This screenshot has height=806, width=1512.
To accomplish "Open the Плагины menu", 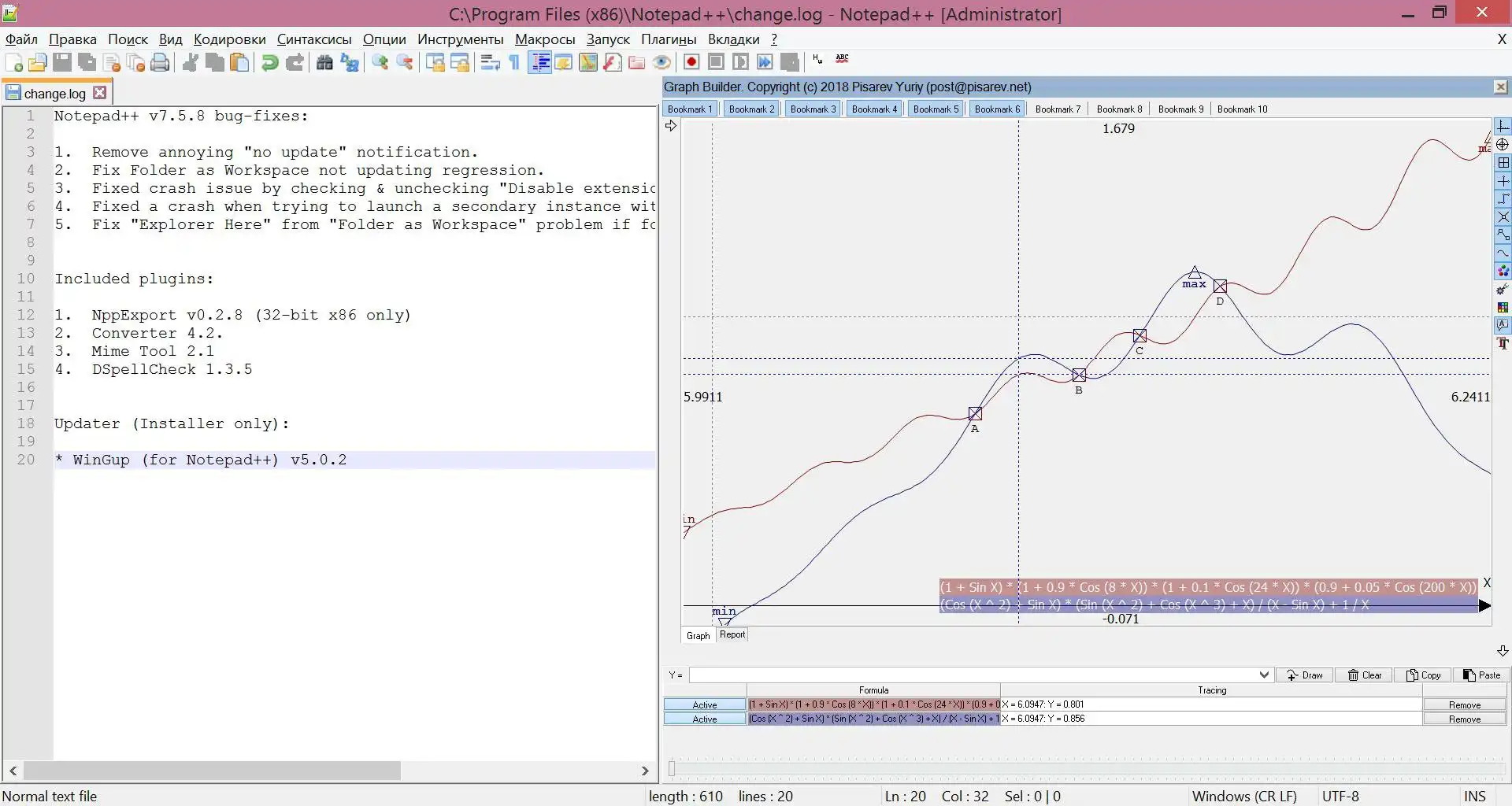I will [669, 39].
